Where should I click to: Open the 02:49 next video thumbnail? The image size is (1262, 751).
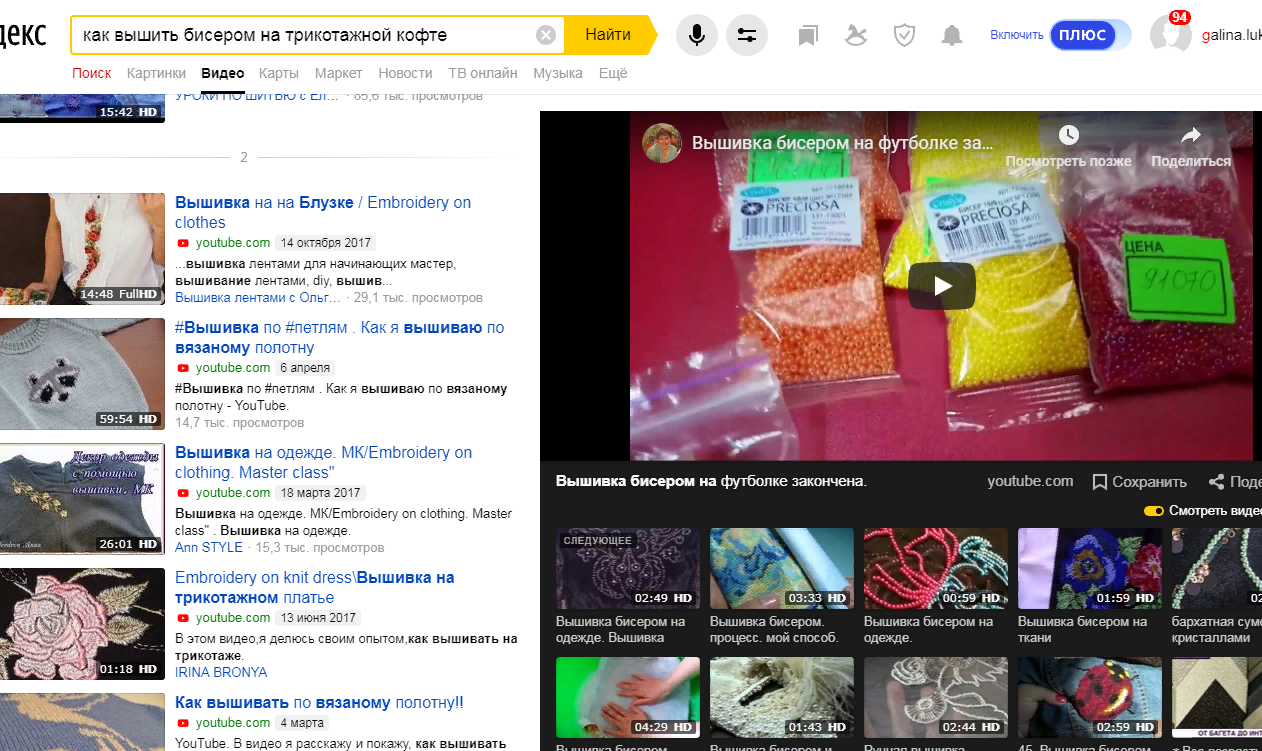[628, 568]
